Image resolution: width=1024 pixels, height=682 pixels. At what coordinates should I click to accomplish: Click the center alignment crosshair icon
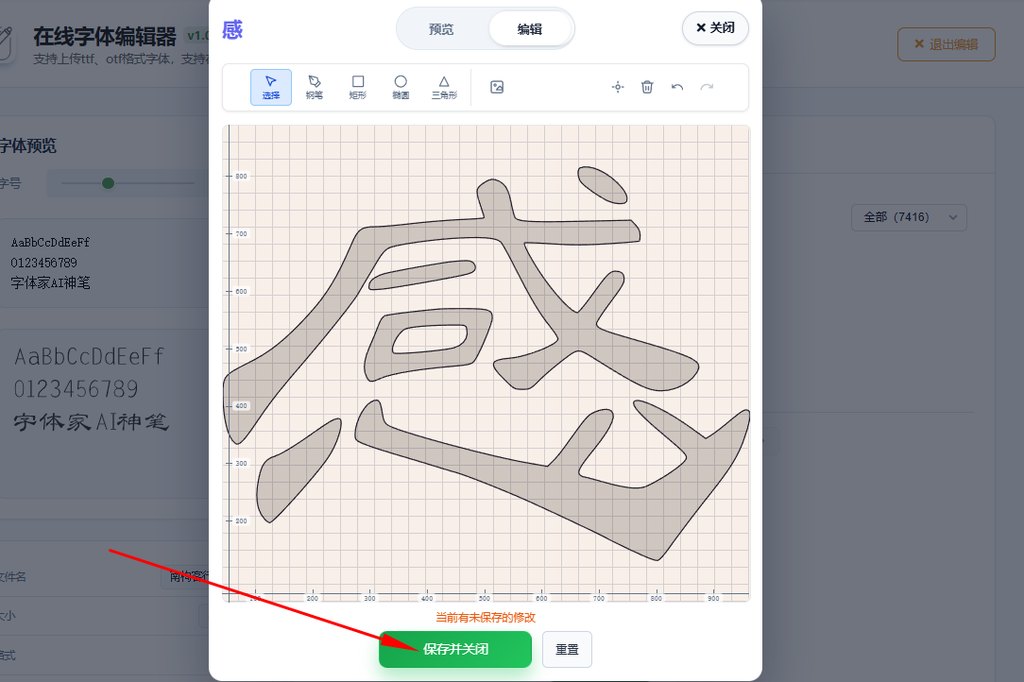[x=618, y=87]
